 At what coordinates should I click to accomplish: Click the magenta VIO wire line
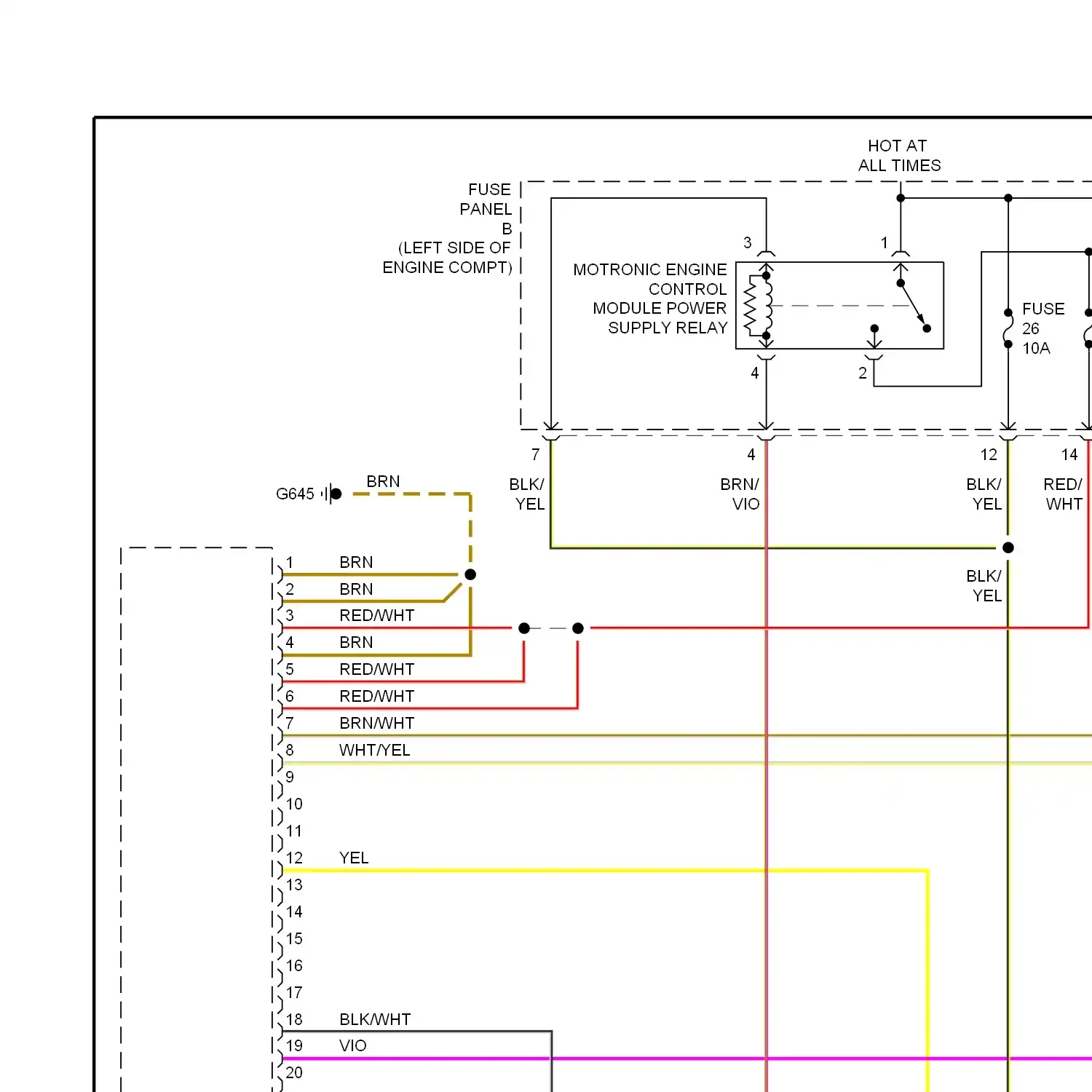tap(687, 1059)
